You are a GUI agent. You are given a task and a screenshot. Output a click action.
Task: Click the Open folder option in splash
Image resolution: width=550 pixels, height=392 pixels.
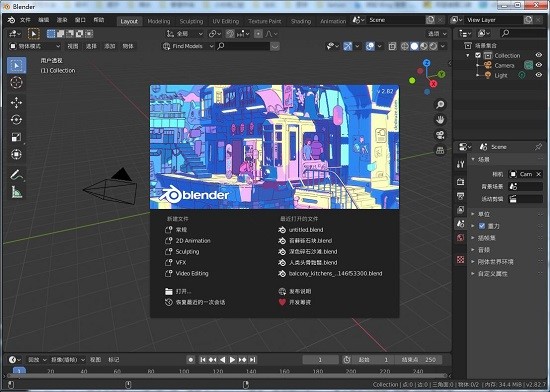click(x=178, y=291)
